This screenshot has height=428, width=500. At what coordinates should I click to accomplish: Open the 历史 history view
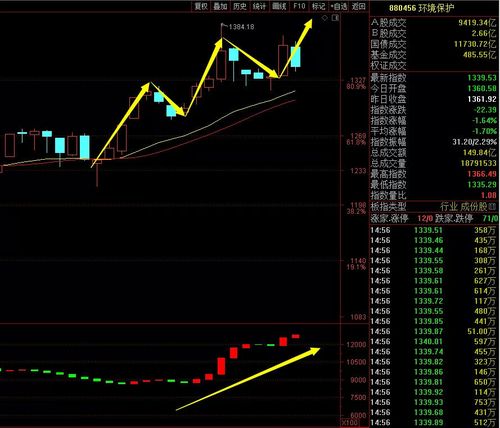[240, 6]
